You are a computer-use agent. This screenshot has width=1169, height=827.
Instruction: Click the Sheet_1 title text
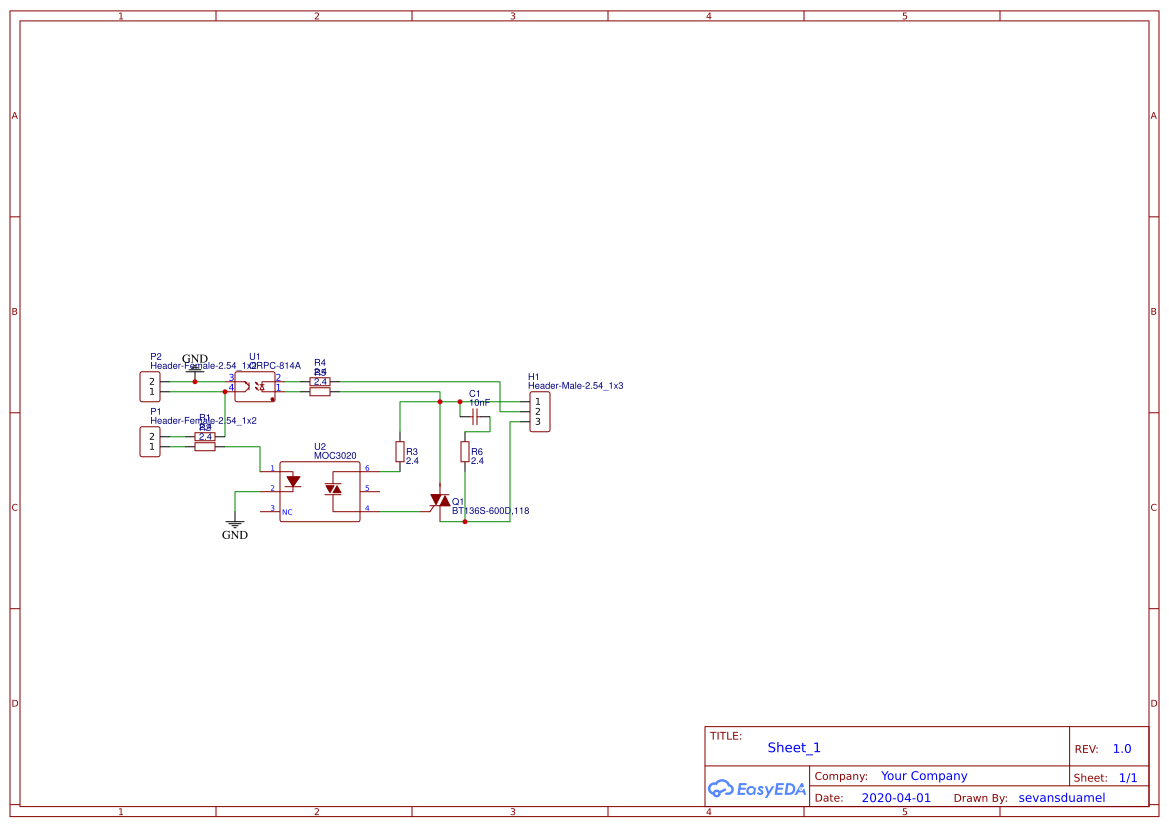(794, 747)
